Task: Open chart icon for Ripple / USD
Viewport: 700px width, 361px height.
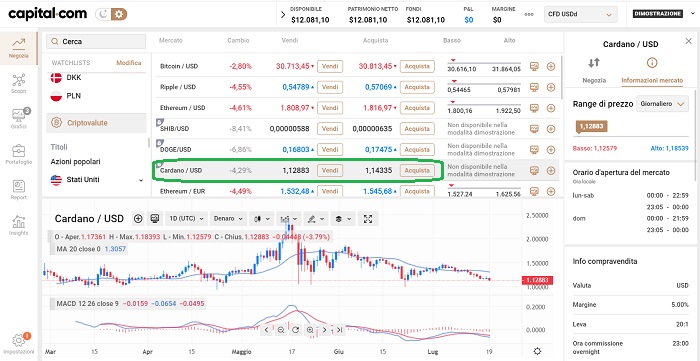Action: click(x=534, y=87)
